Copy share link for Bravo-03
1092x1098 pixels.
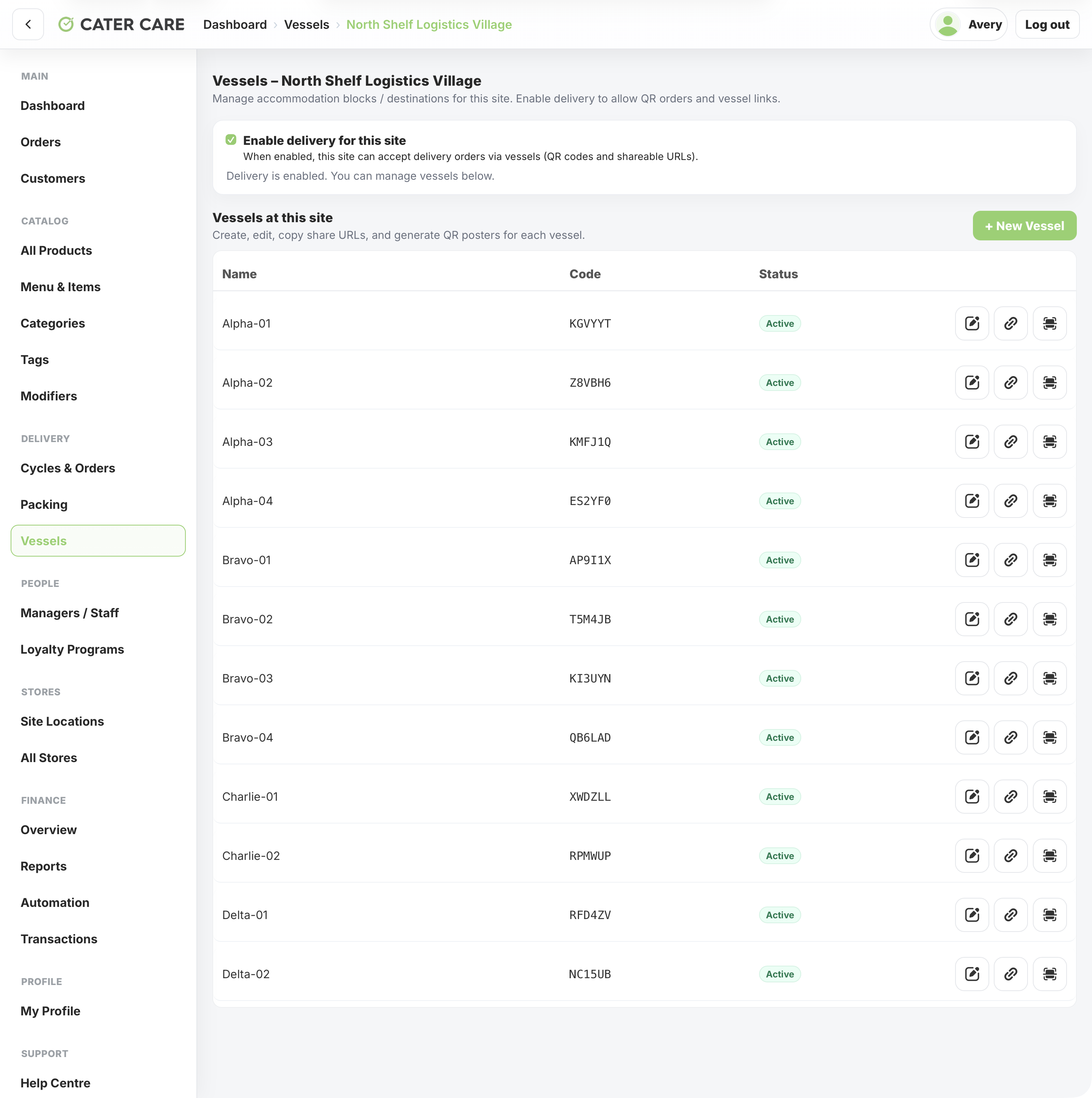coord(1011,678)
